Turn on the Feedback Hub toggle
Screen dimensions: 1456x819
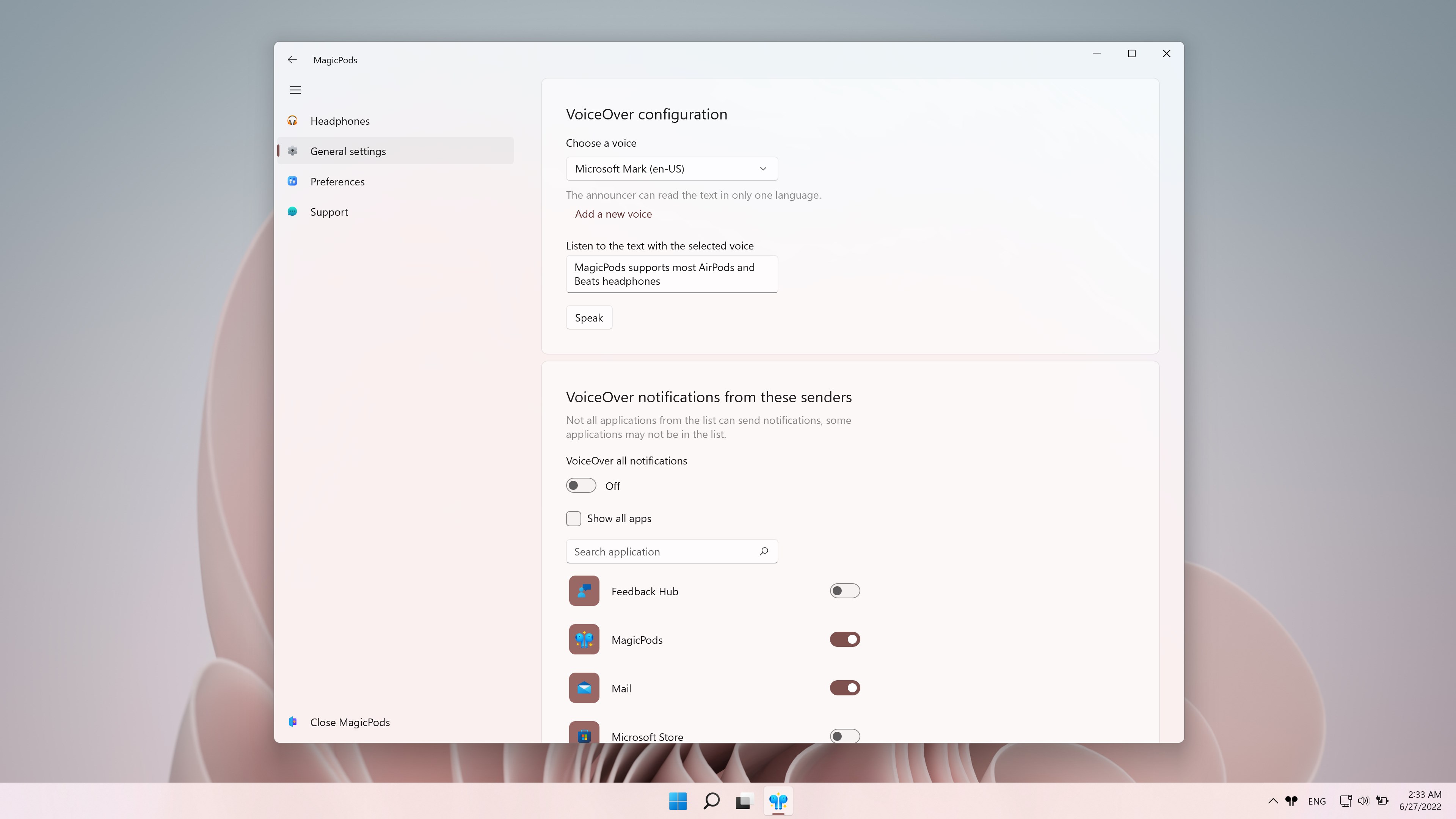point(844,591)
